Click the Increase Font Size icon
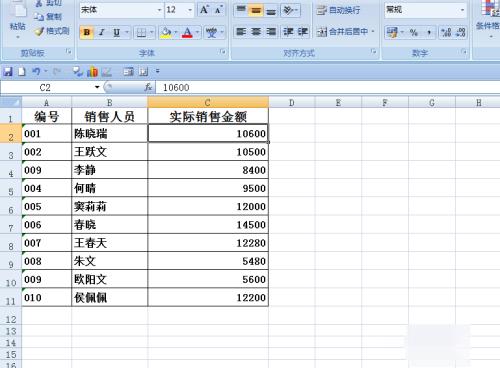The width and height of the screenshot is (500, 368). coord(204,10)
